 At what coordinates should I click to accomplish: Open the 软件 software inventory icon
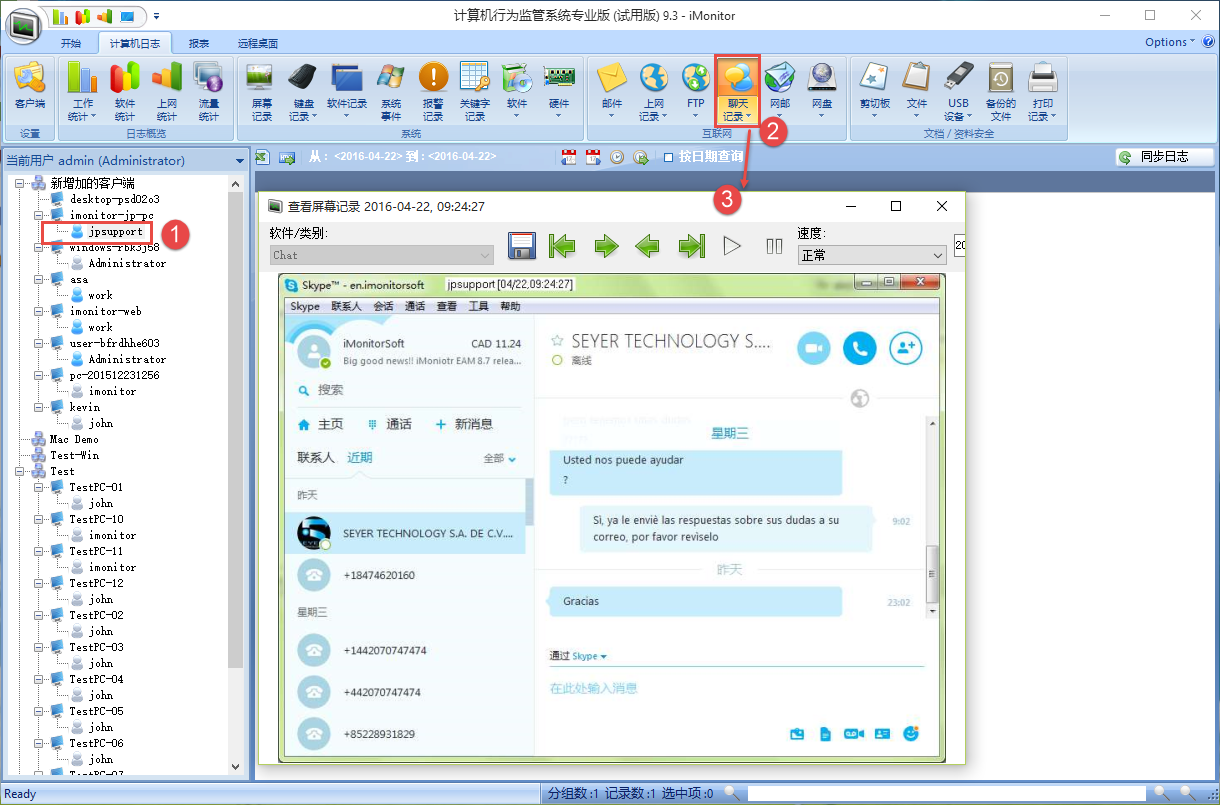[517, 91]
